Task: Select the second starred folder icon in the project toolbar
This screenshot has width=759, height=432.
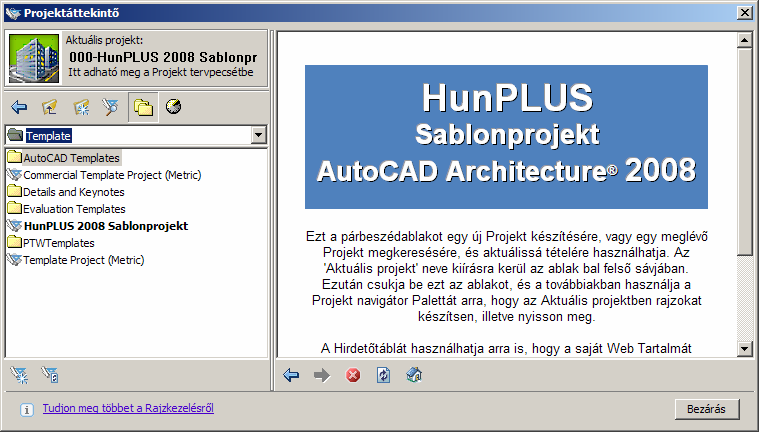Action: click(81, 107)
